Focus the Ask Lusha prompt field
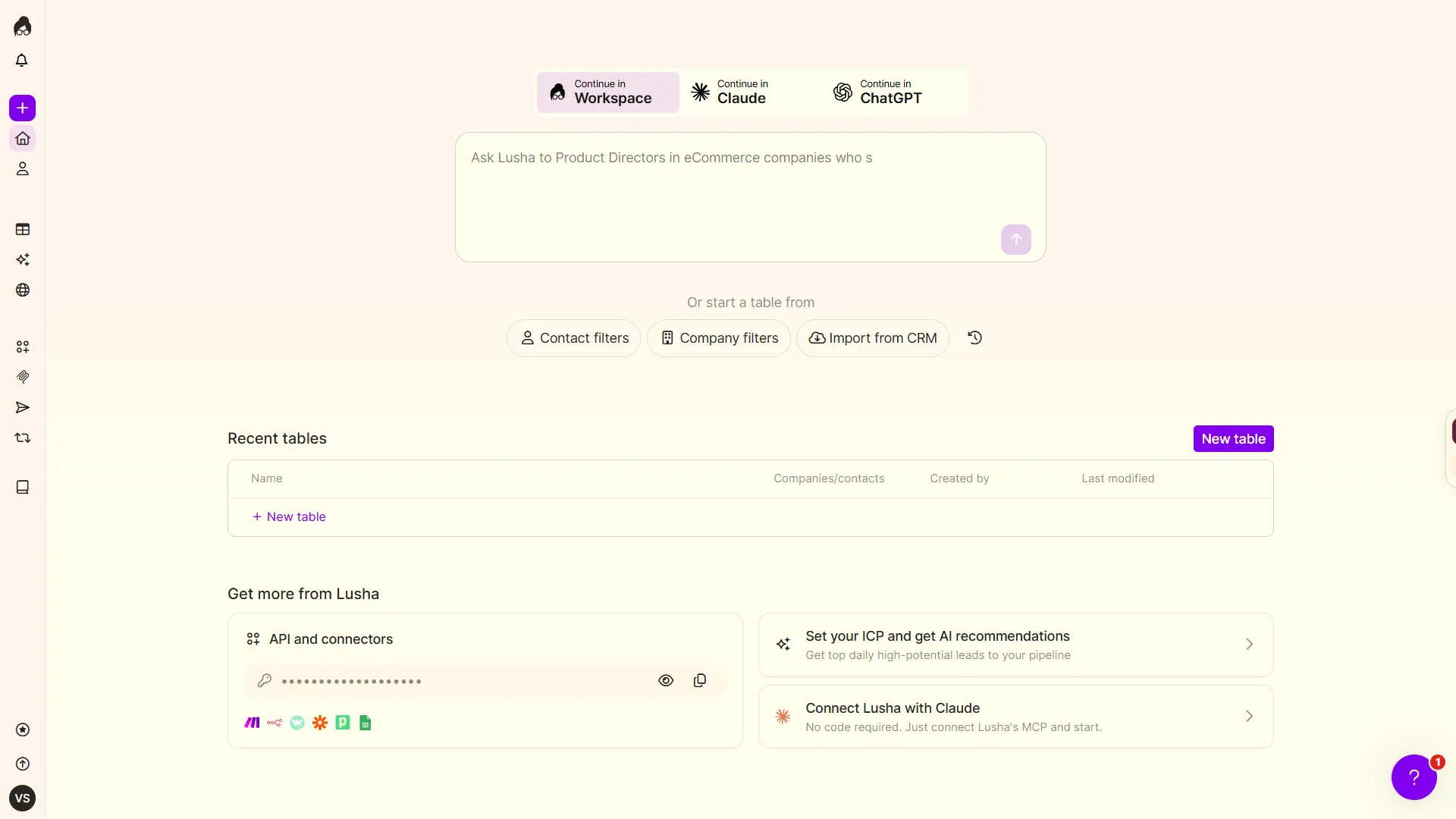Screen dimensions: 1456x819 click(750, 197)
